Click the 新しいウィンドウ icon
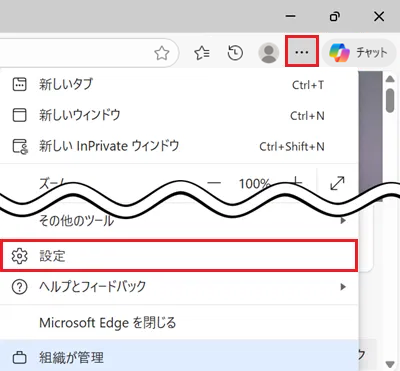This screenshot has width=400, height=371. point(19,115)
